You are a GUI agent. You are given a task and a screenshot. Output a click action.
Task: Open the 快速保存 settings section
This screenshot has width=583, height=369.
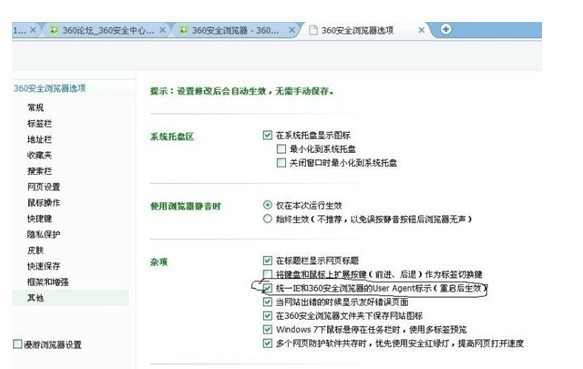pos(44,266)
